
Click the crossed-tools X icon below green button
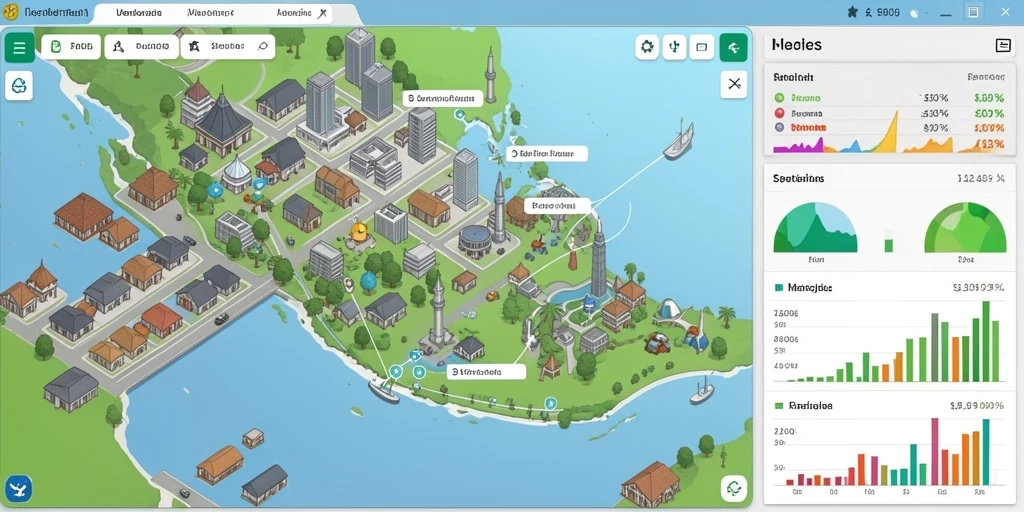pyautogui.click(x=734, y=84)
